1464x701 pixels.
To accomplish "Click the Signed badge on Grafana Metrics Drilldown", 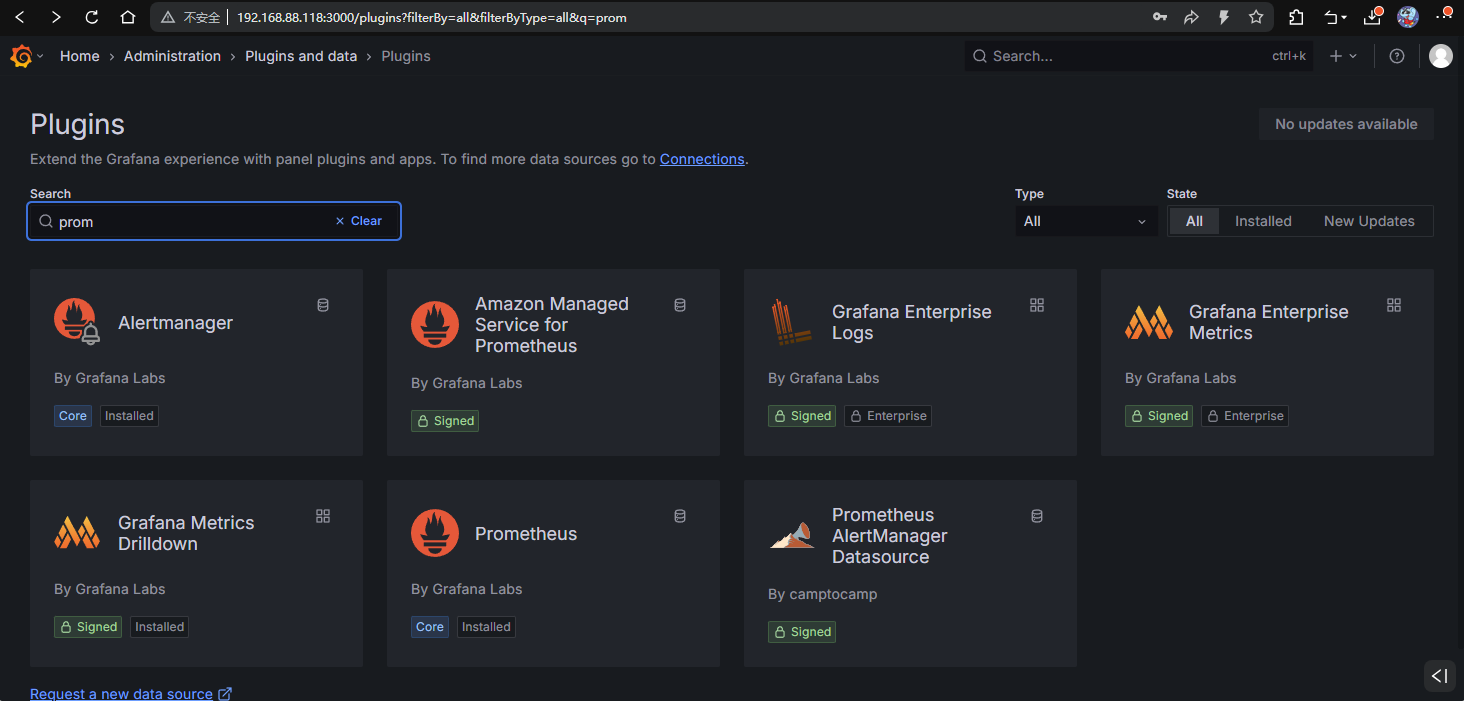I will click(x=88, y=627).
